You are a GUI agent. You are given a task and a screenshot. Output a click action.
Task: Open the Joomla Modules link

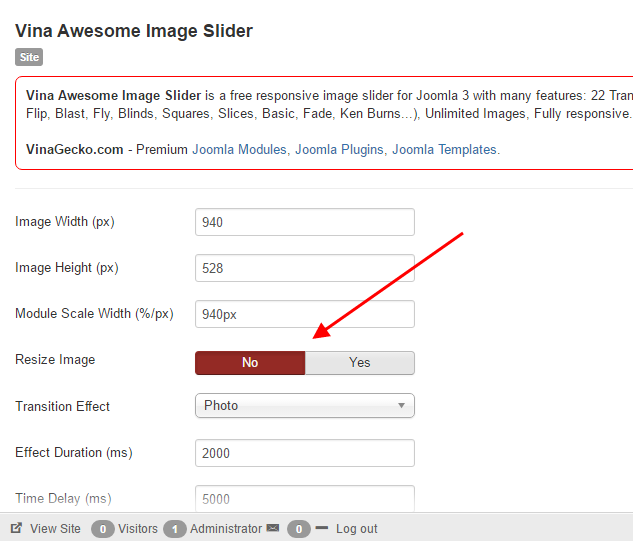239,149
